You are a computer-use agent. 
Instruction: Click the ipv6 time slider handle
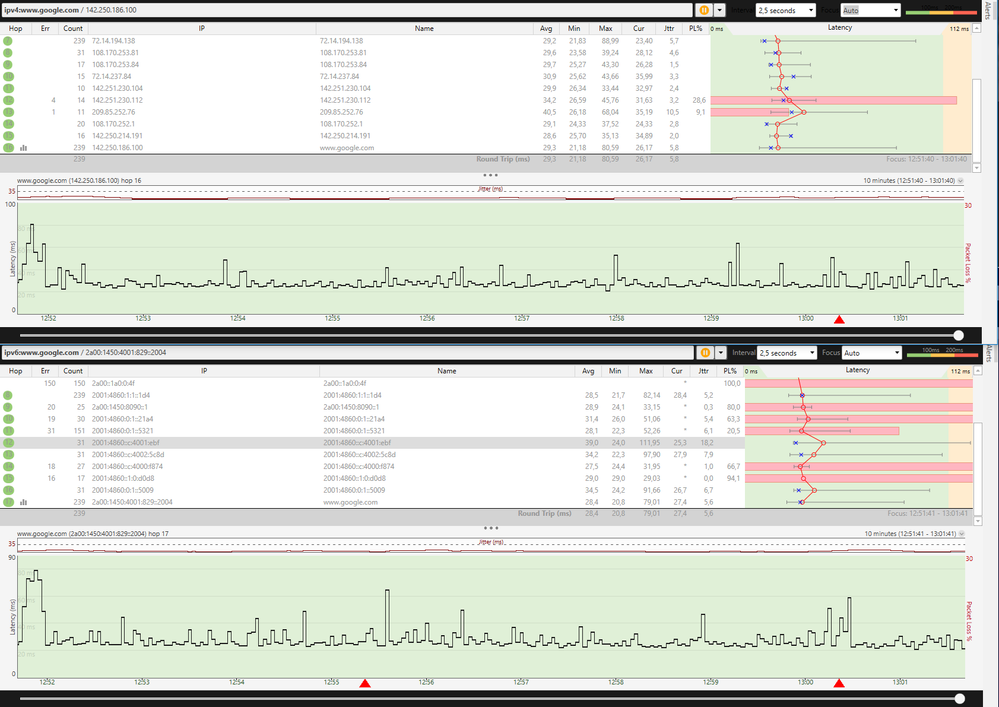tap(959, 699)
